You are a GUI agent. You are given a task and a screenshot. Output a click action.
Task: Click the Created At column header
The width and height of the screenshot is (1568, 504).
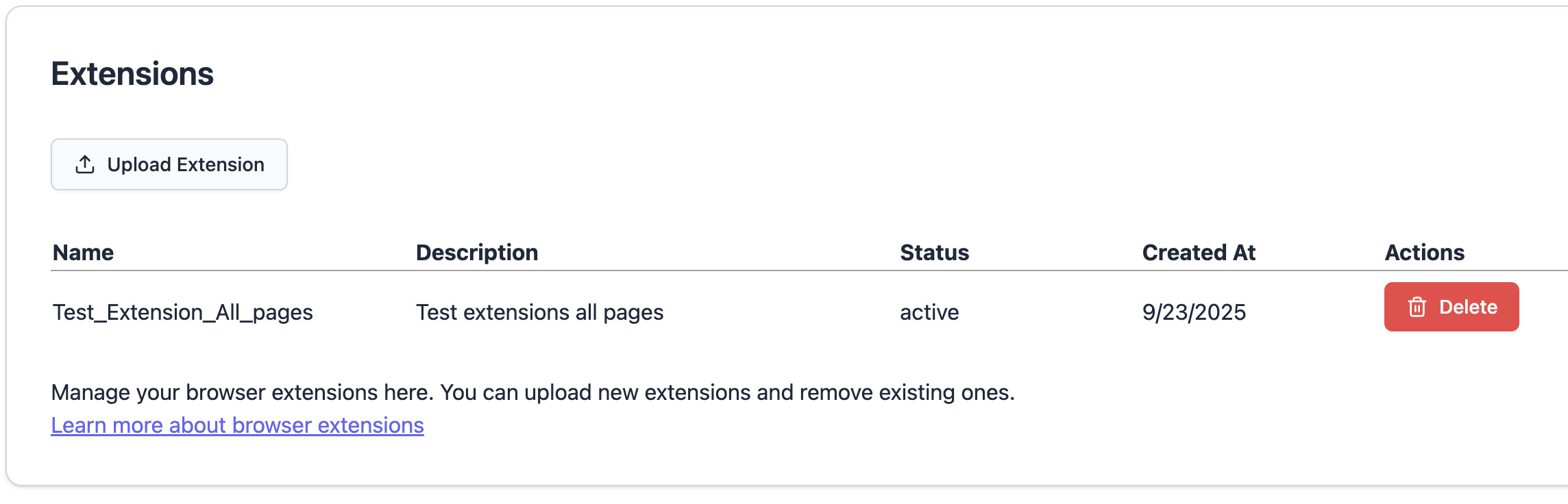(1199, 253)
